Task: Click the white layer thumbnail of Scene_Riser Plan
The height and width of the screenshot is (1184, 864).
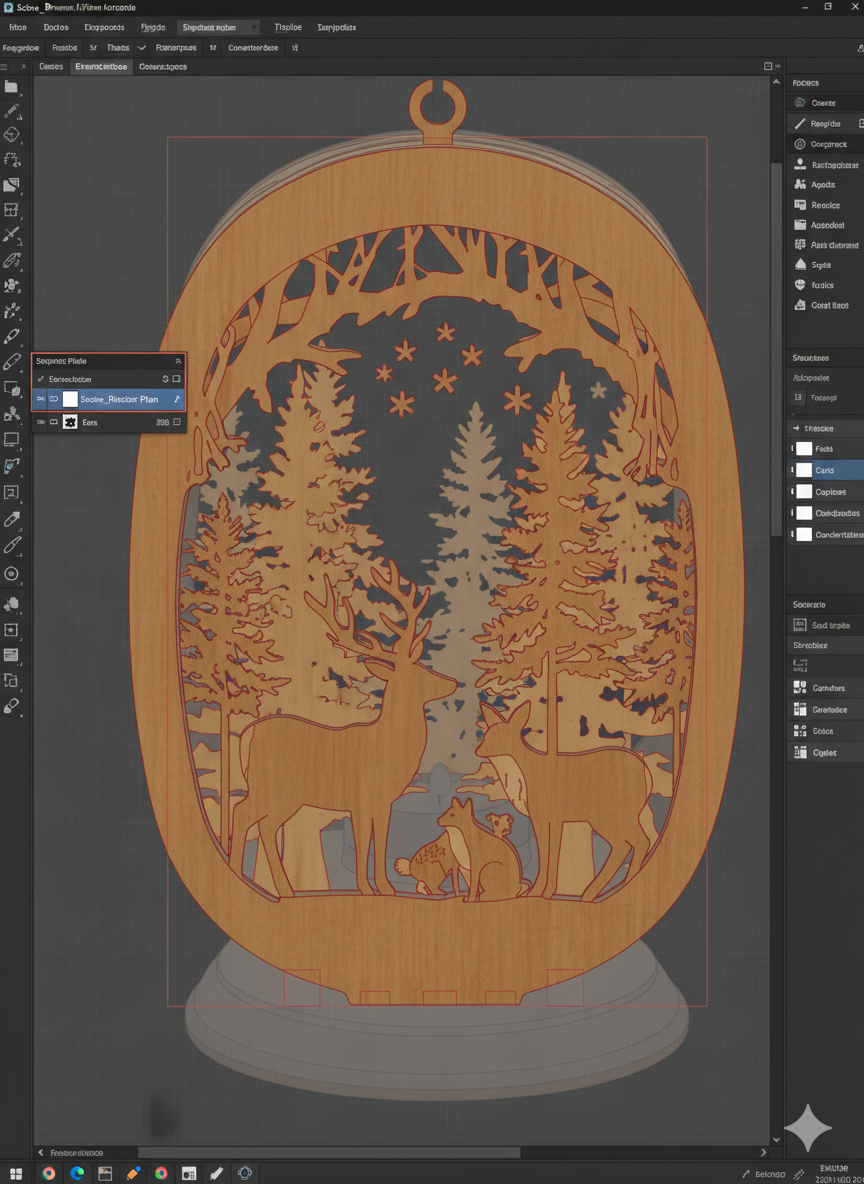Action: 71,398
